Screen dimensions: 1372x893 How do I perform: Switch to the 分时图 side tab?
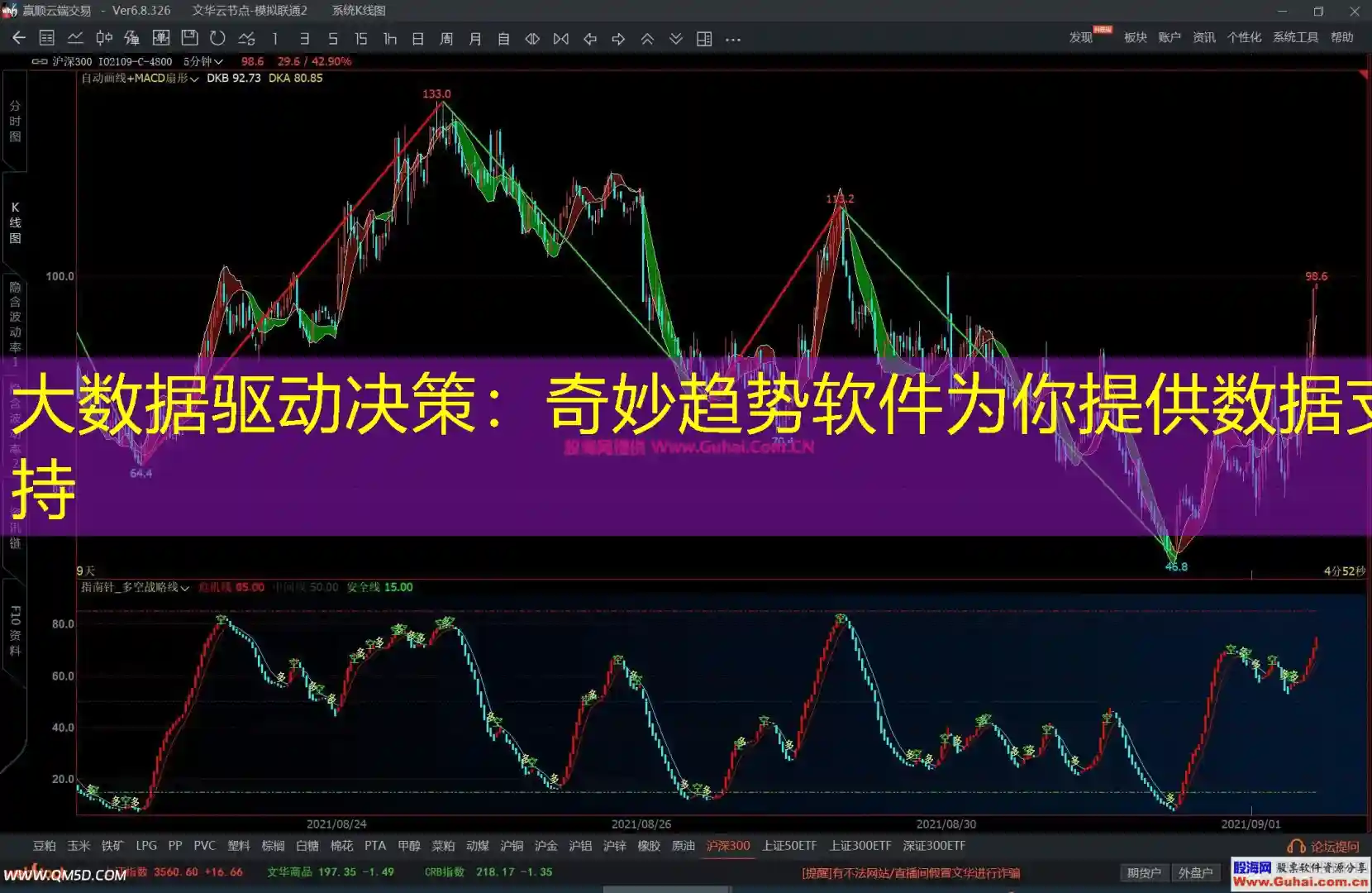point(15,121)
